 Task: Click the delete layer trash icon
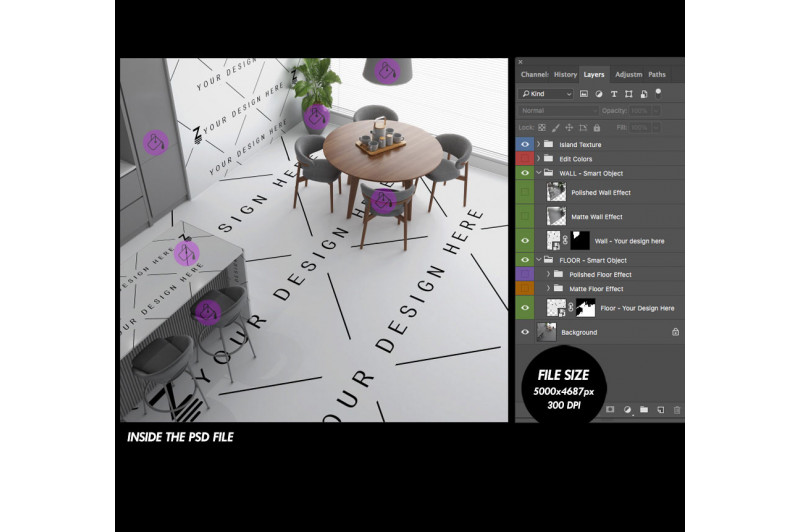[x=677, y=410]
